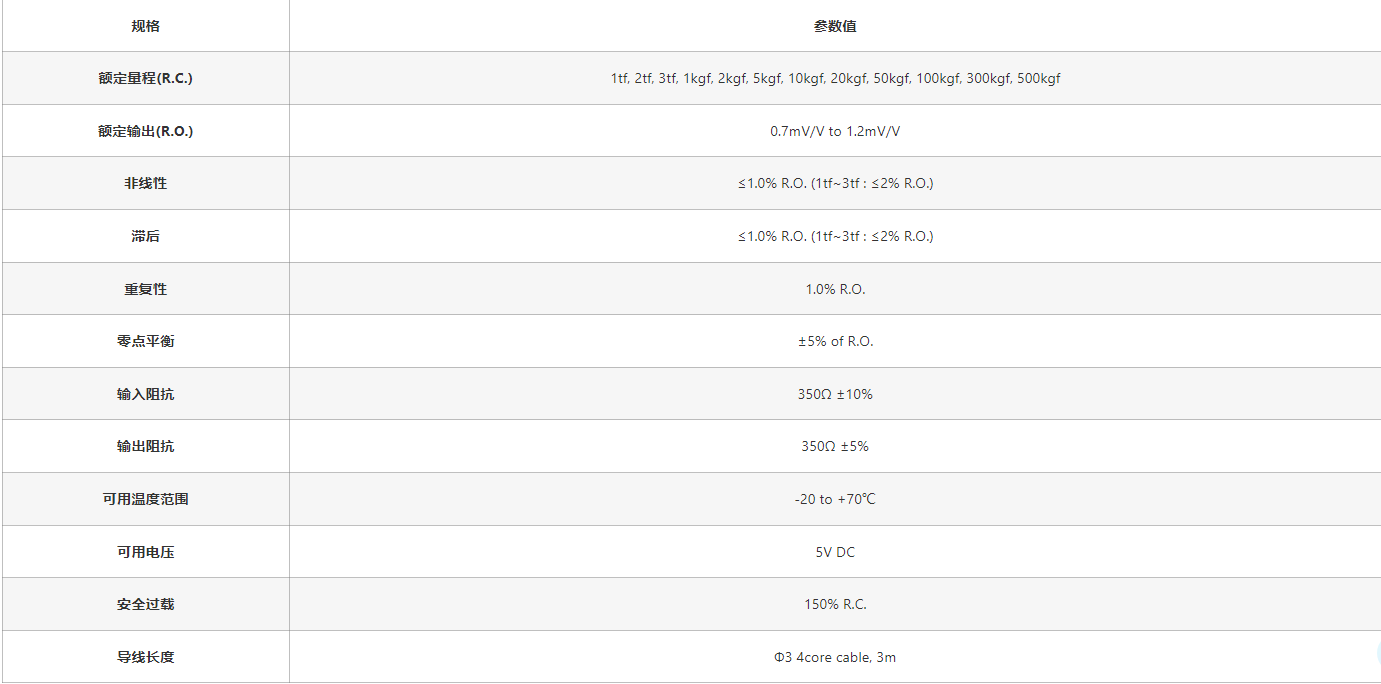The image size is (1381, 684).
Task: Select the 额定量程(R.C.) row label
Action: pyautogui.click(x=145, y=78)
